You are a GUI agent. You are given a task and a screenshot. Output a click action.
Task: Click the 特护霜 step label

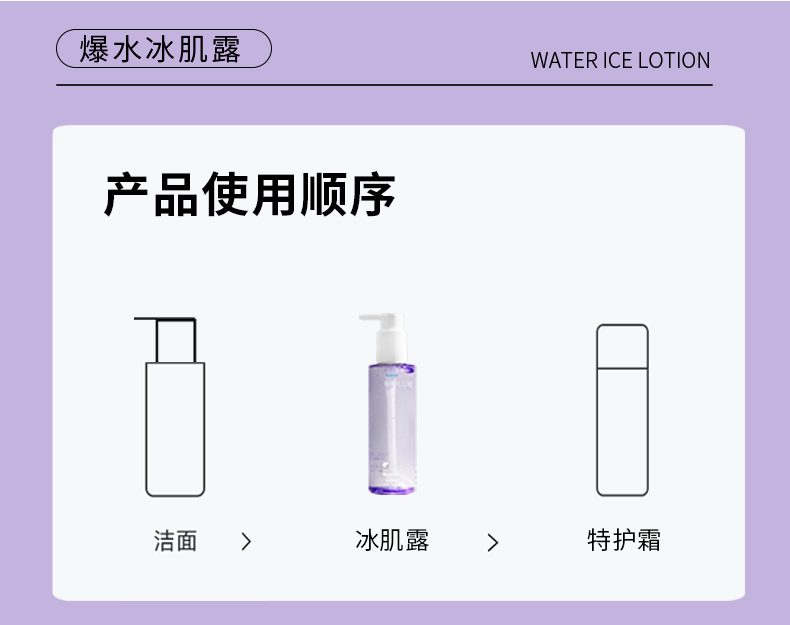[624, 540]
